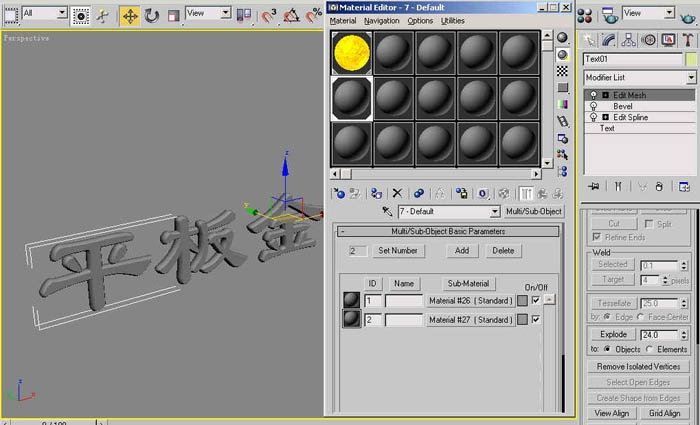
Task: Toggle the Backlight icon in Material Editor
Action: (562, 55)
